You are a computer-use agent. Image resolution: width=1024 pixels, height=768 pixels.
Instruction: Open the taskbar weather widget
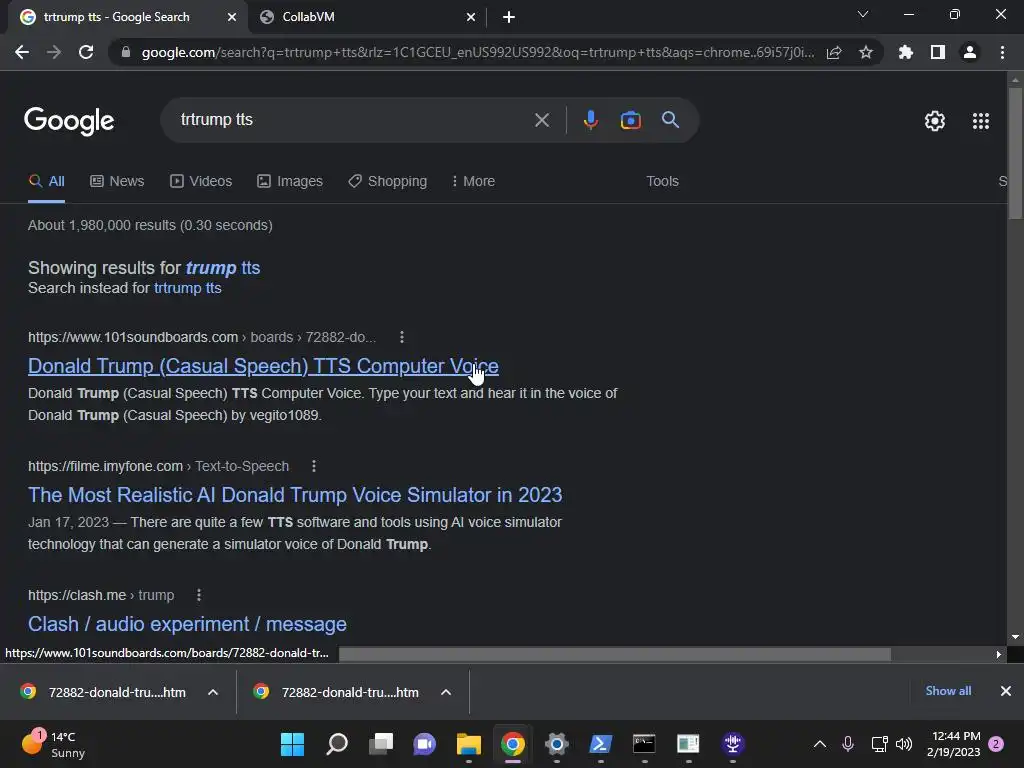(54, 744)
